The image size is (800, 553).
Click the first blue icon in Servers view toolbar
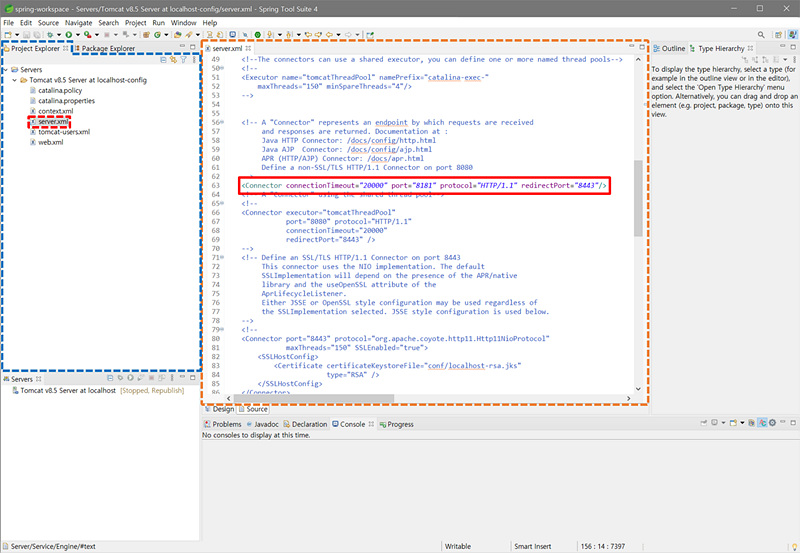110,378
